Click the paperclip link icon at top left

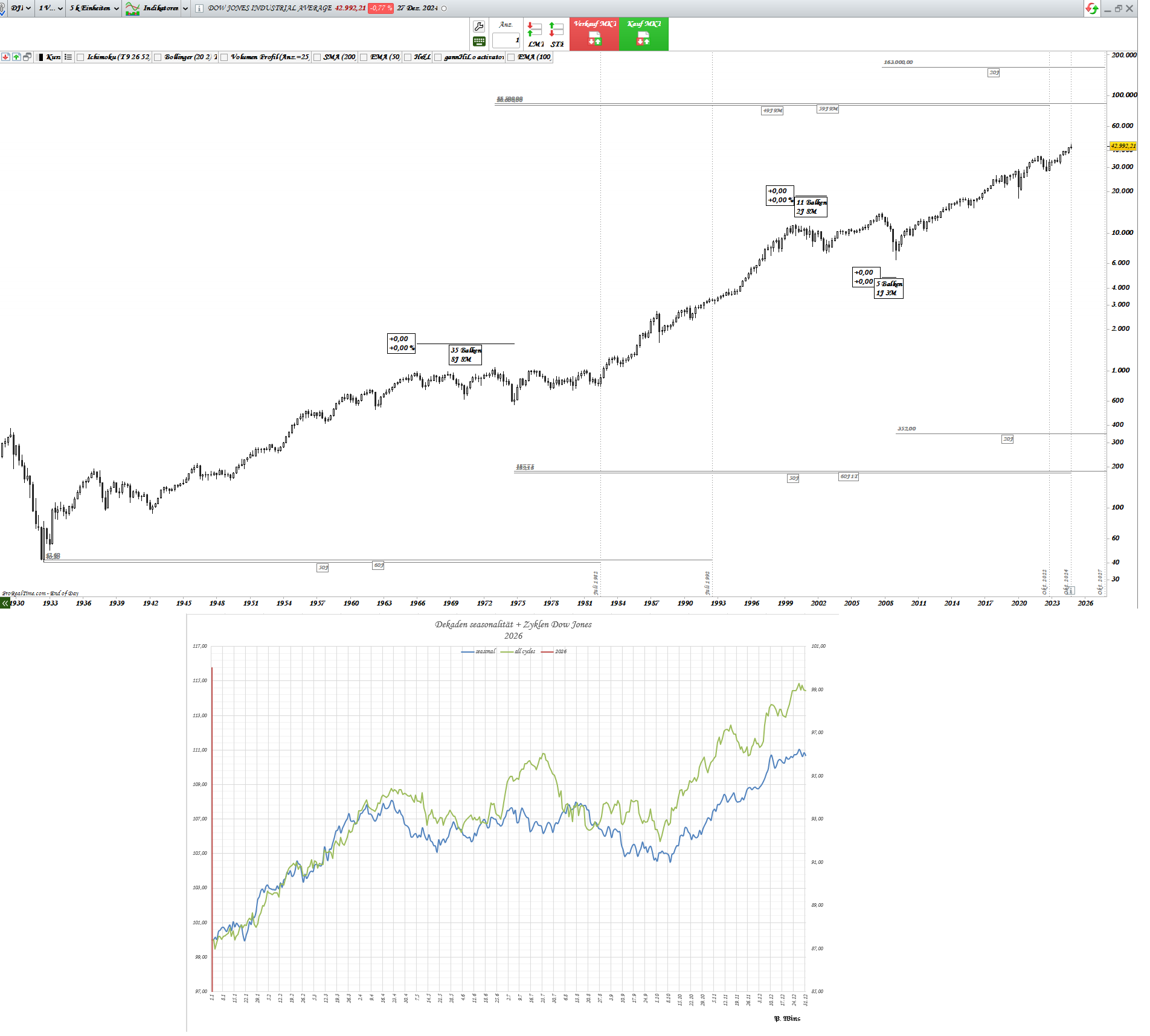pos(2,8)
